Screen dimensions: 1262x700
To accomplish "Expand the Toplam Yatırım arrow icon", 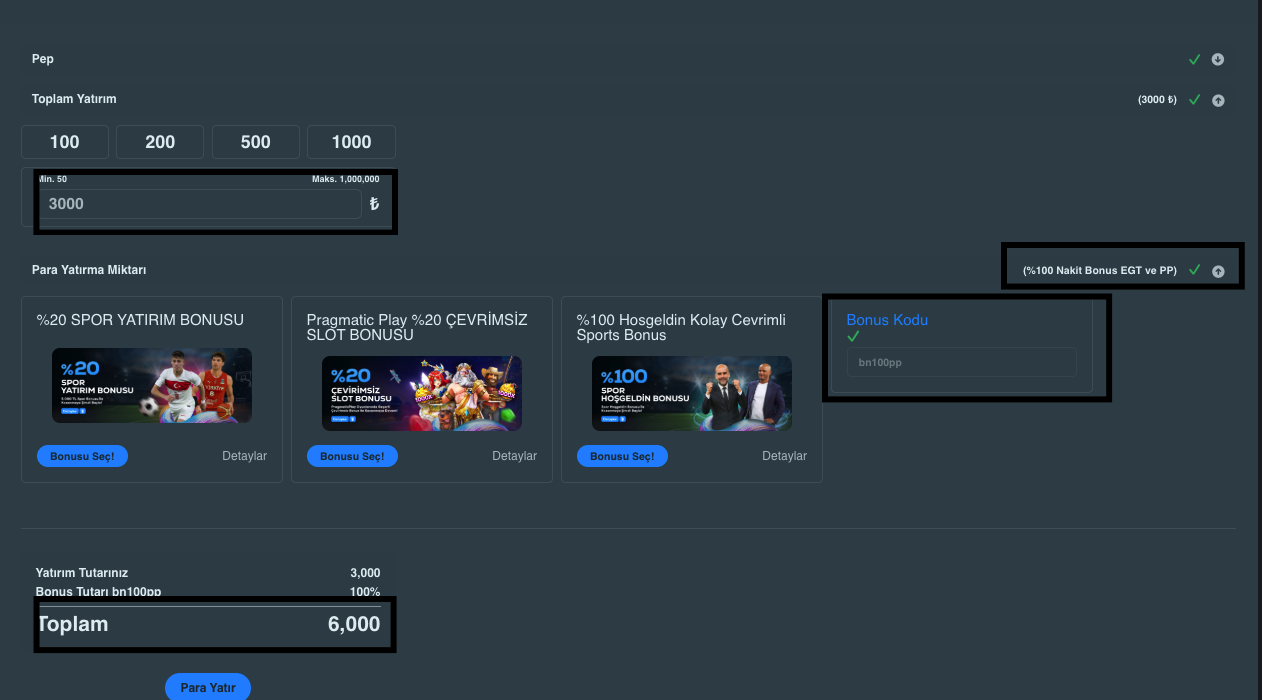I will pos(1218,100).
